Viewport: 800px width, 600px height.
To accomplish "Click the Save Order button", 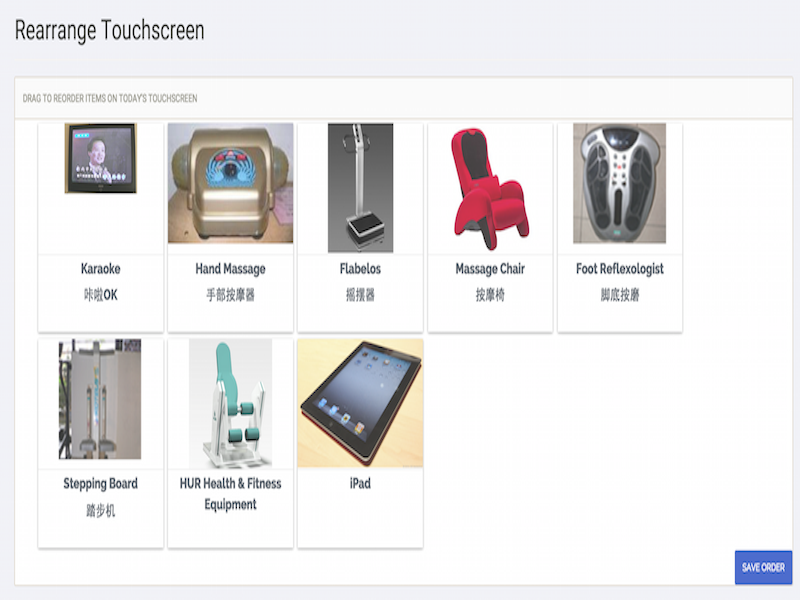I will tap(763, 567).
